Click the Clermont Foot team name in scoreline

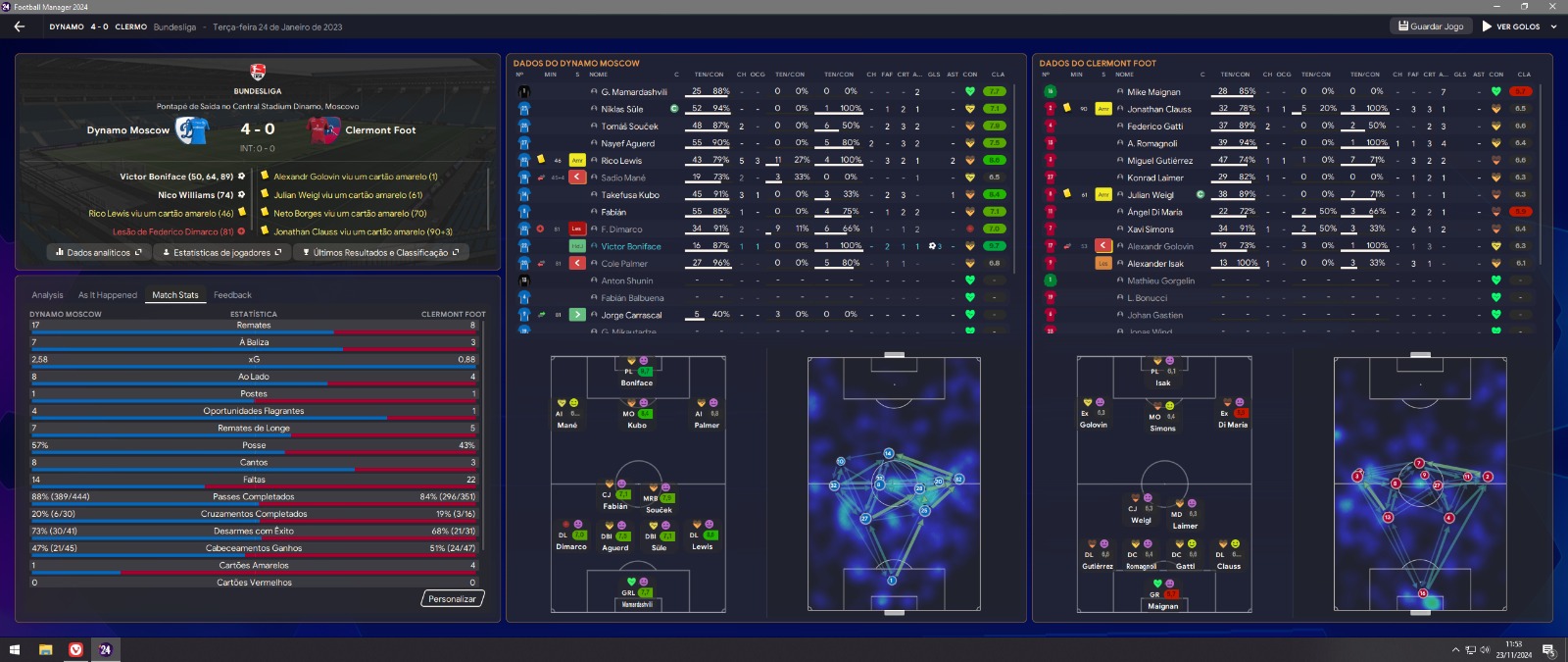point(380,129)
